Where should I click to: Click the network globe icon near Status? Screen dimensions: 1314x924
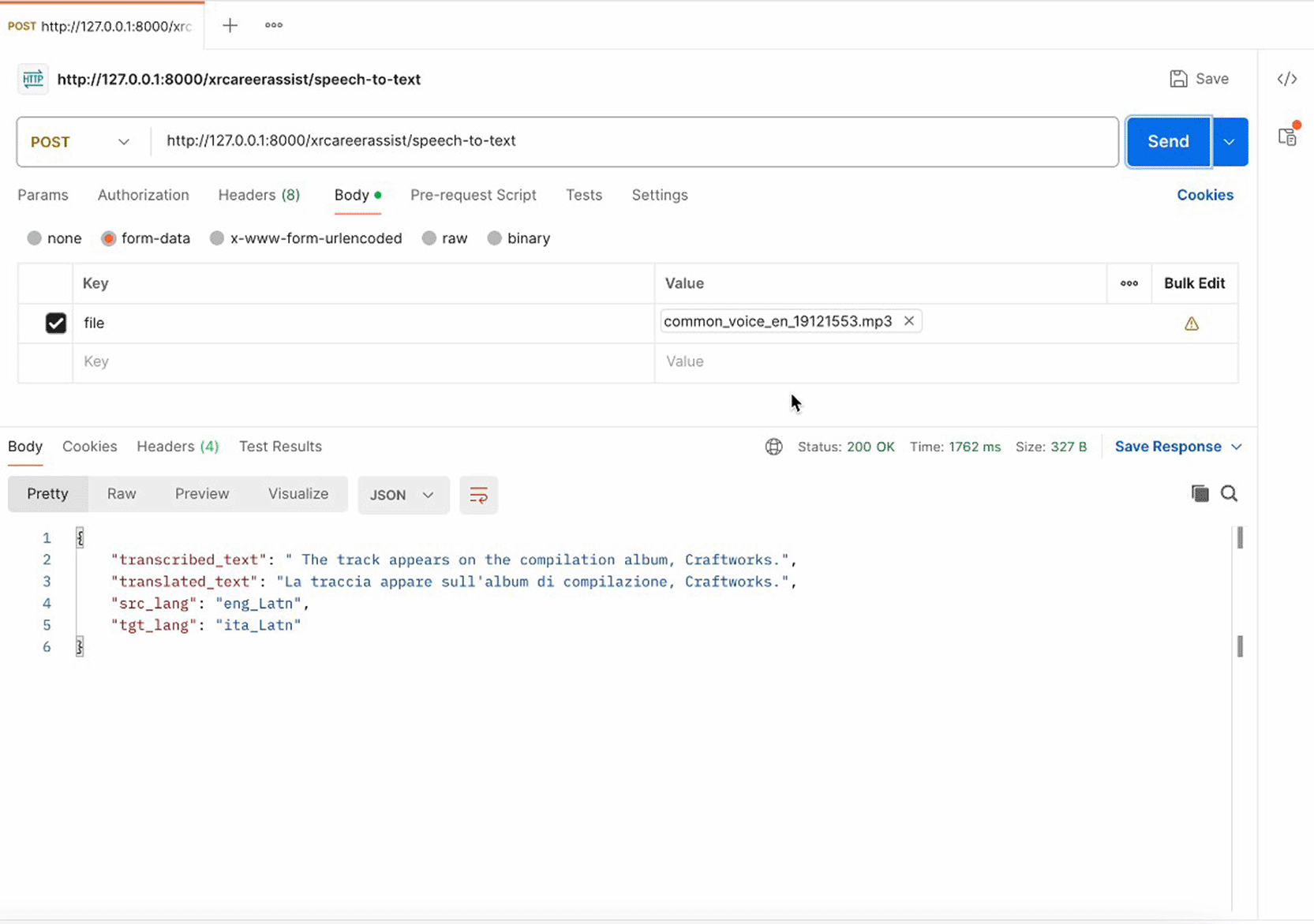(774, 447)
